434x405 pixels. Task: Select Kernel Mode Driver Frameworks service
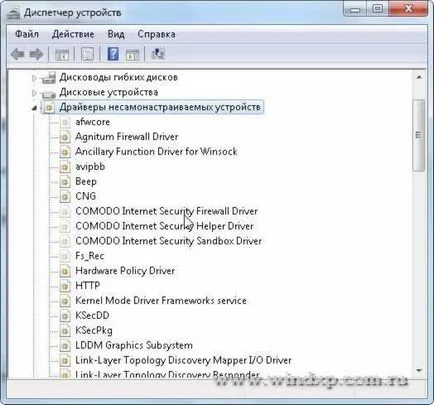coord(161,300)
